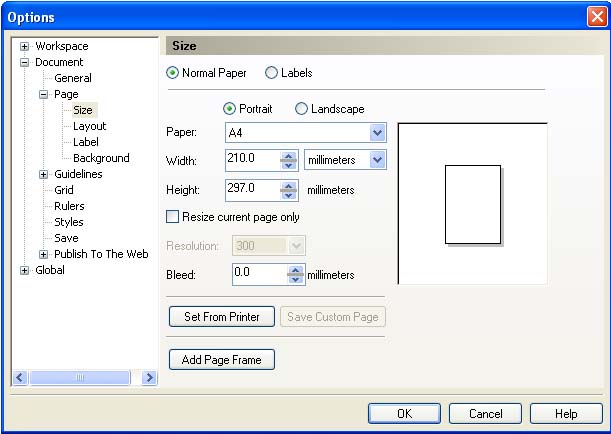611x434 pixels.
Task: Decrease Bleed with down arrow
Action: pos(295,279)
